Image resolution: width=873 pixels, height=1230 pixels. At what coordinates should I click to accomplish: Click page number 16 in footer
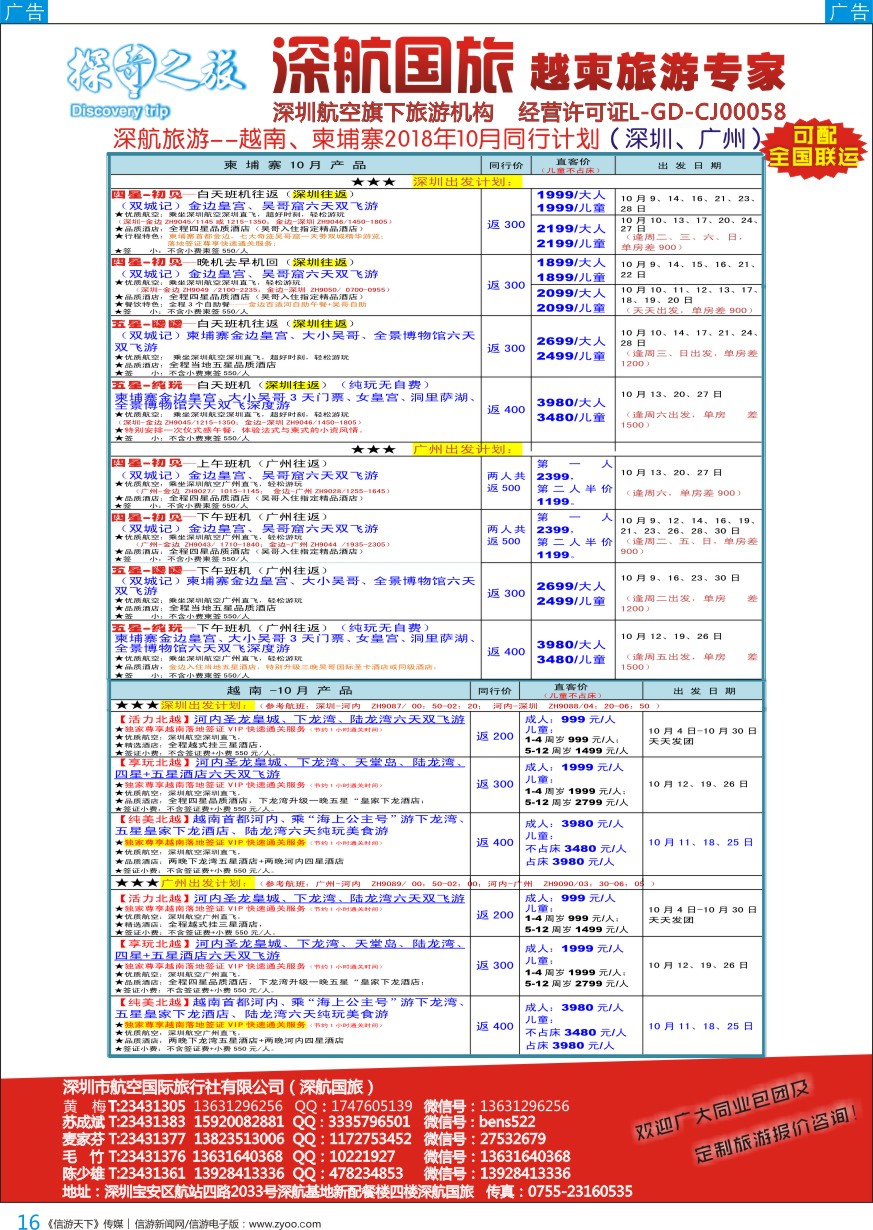point(28,1221)
